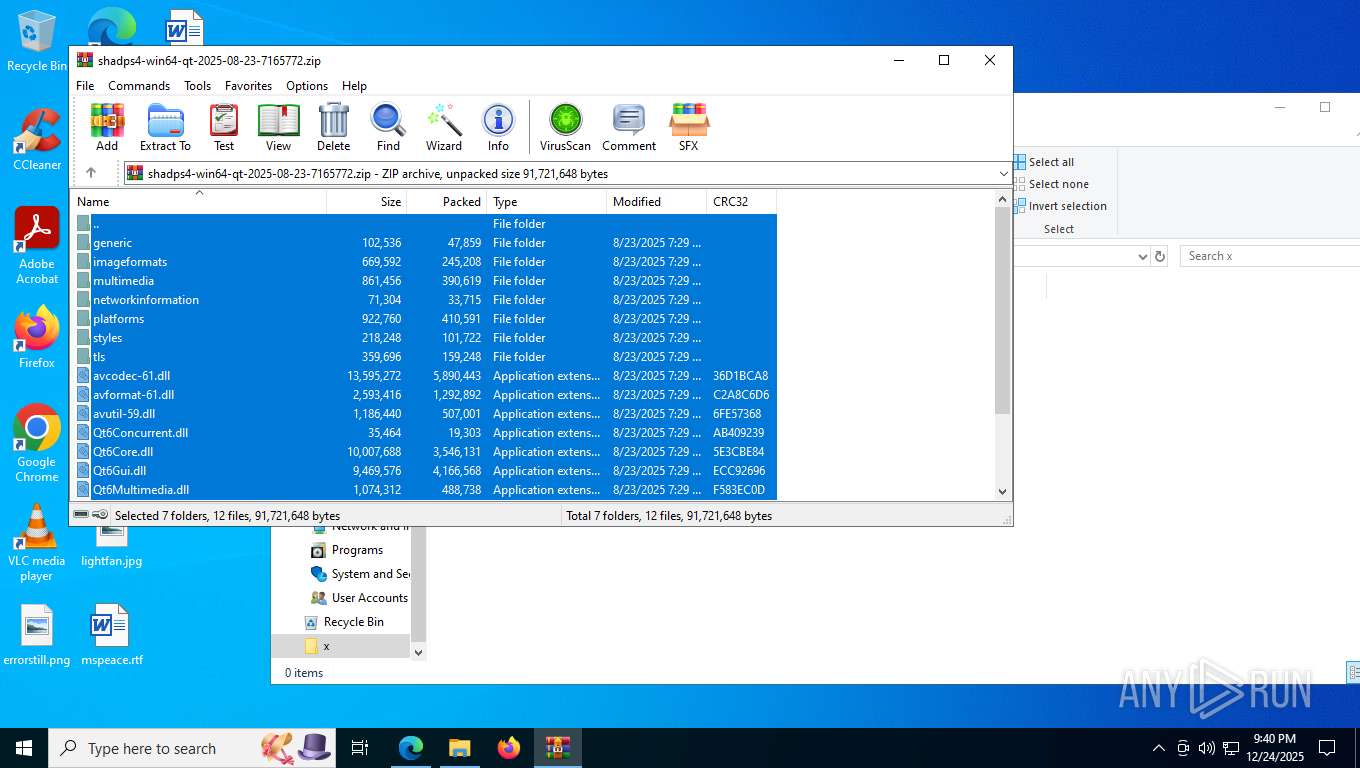Viewport: 1360px width, 768px height.
Task: Click the Search x field in Explorer
Action: pyautogui.click(x=1270, y=256)
